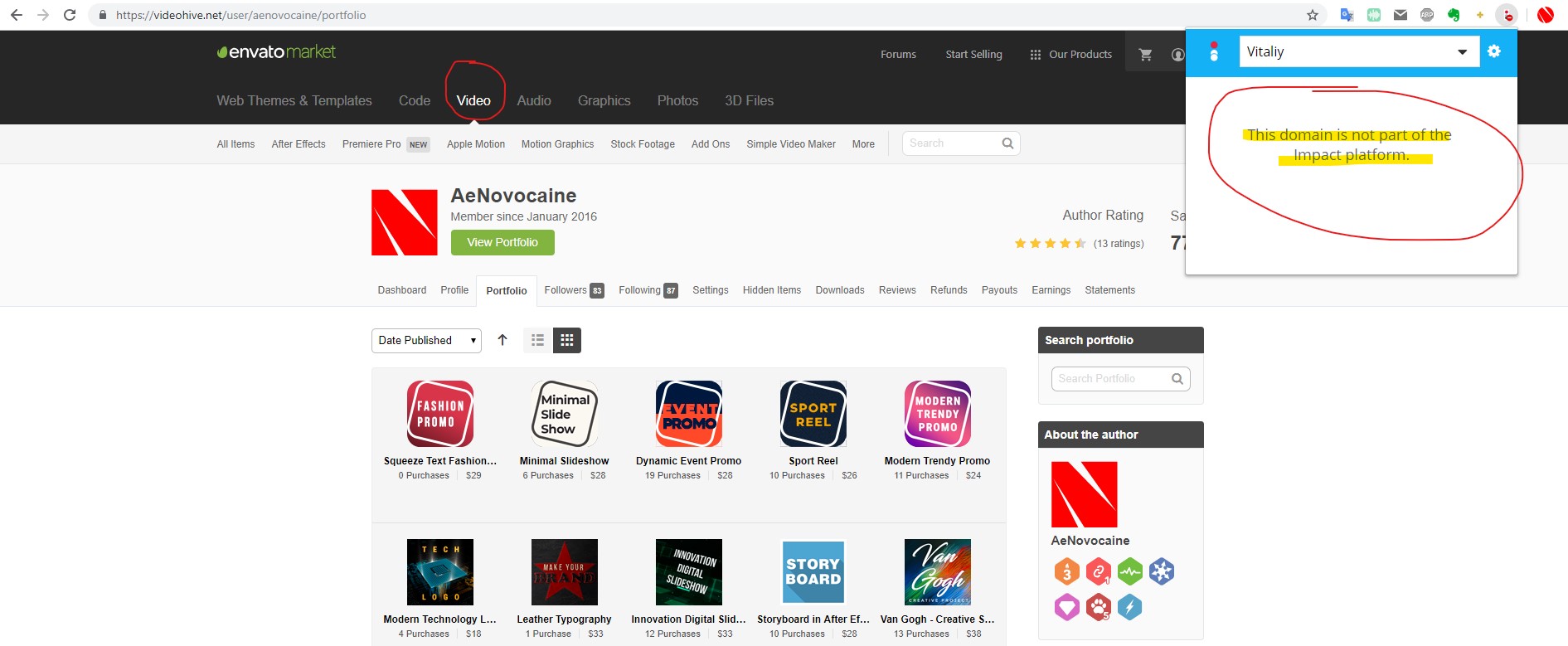The height and width of the screenshot is (646, 1568).
Task: Click the envato market logo
Action: coord(276,52)
